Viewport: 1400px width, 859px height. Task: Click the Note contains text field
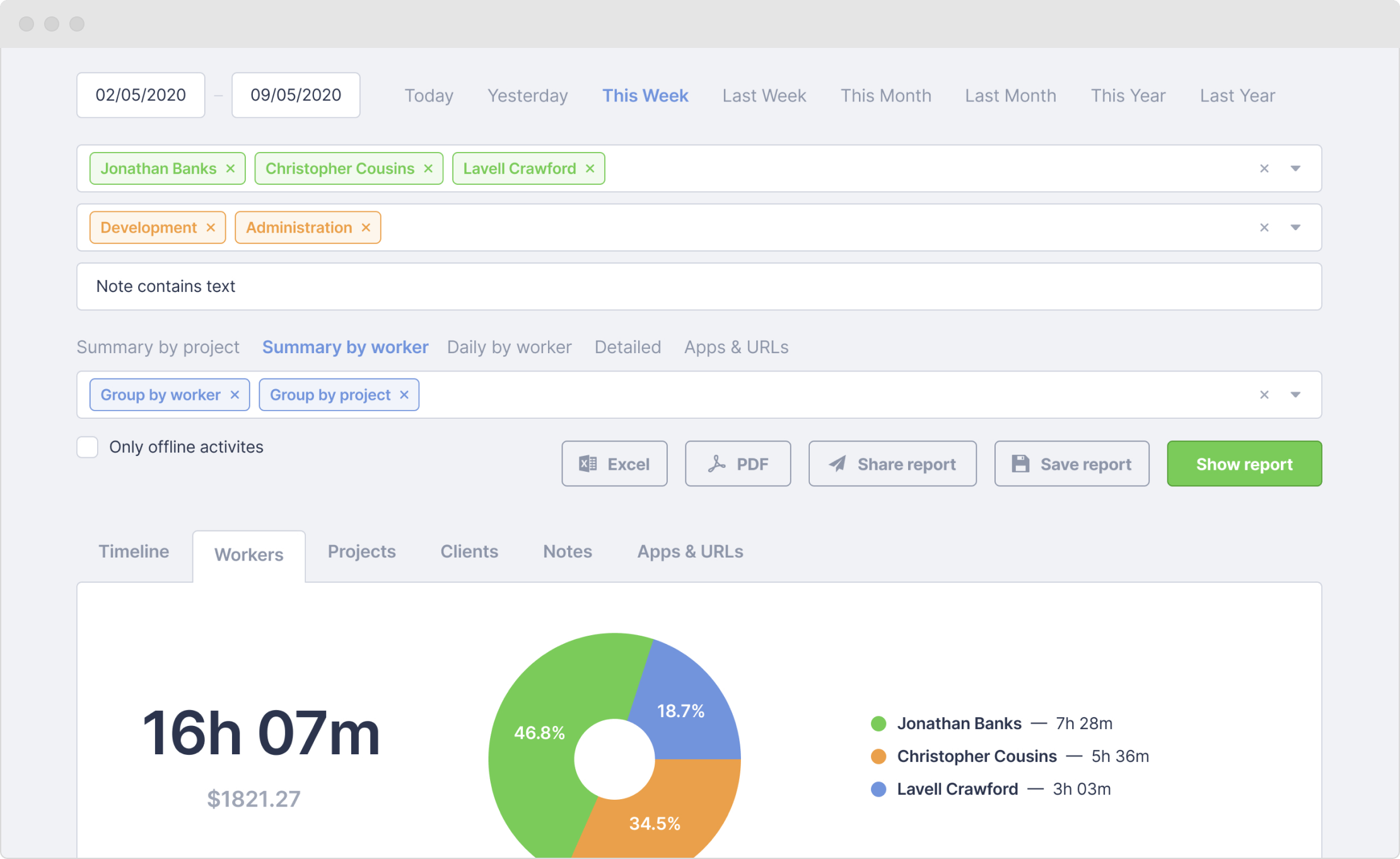tap(378, 286)
